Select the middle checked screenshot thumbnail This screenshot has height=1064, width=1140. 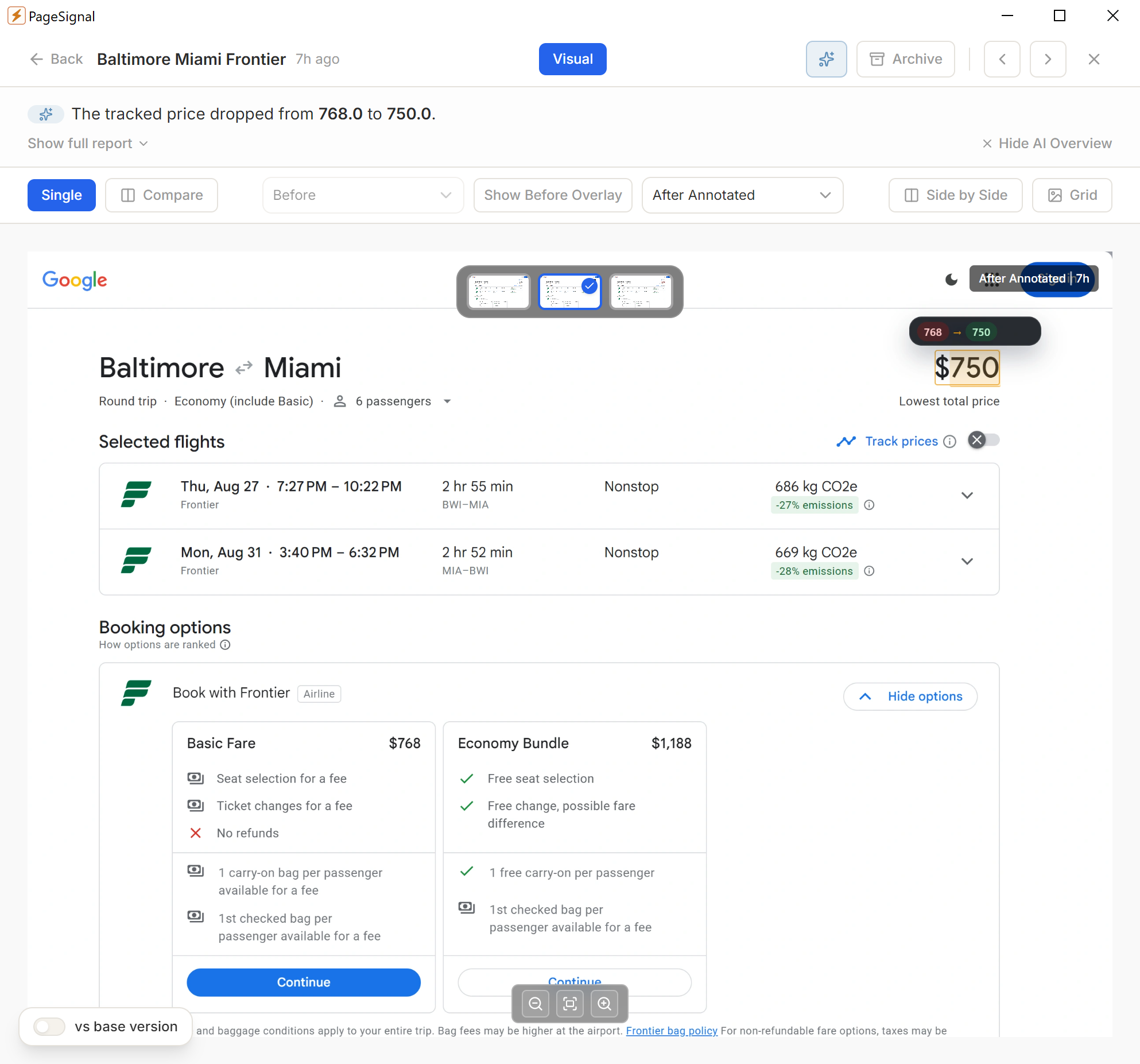pos(569,292)
